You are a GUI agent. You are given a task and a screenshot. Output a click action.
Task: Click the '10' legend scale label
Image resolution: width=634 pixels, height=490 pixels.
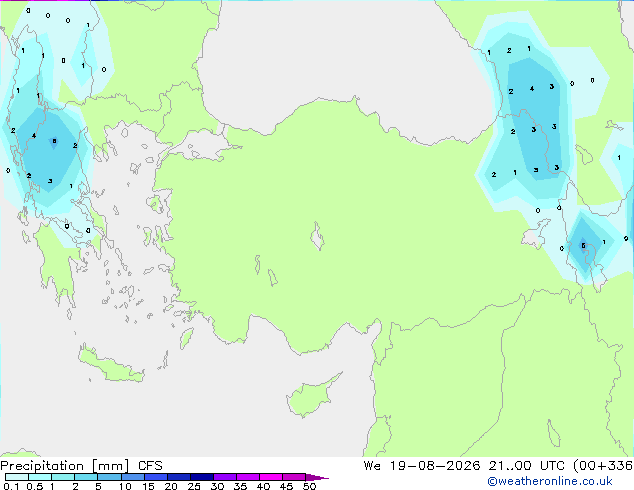coord(125,486)
